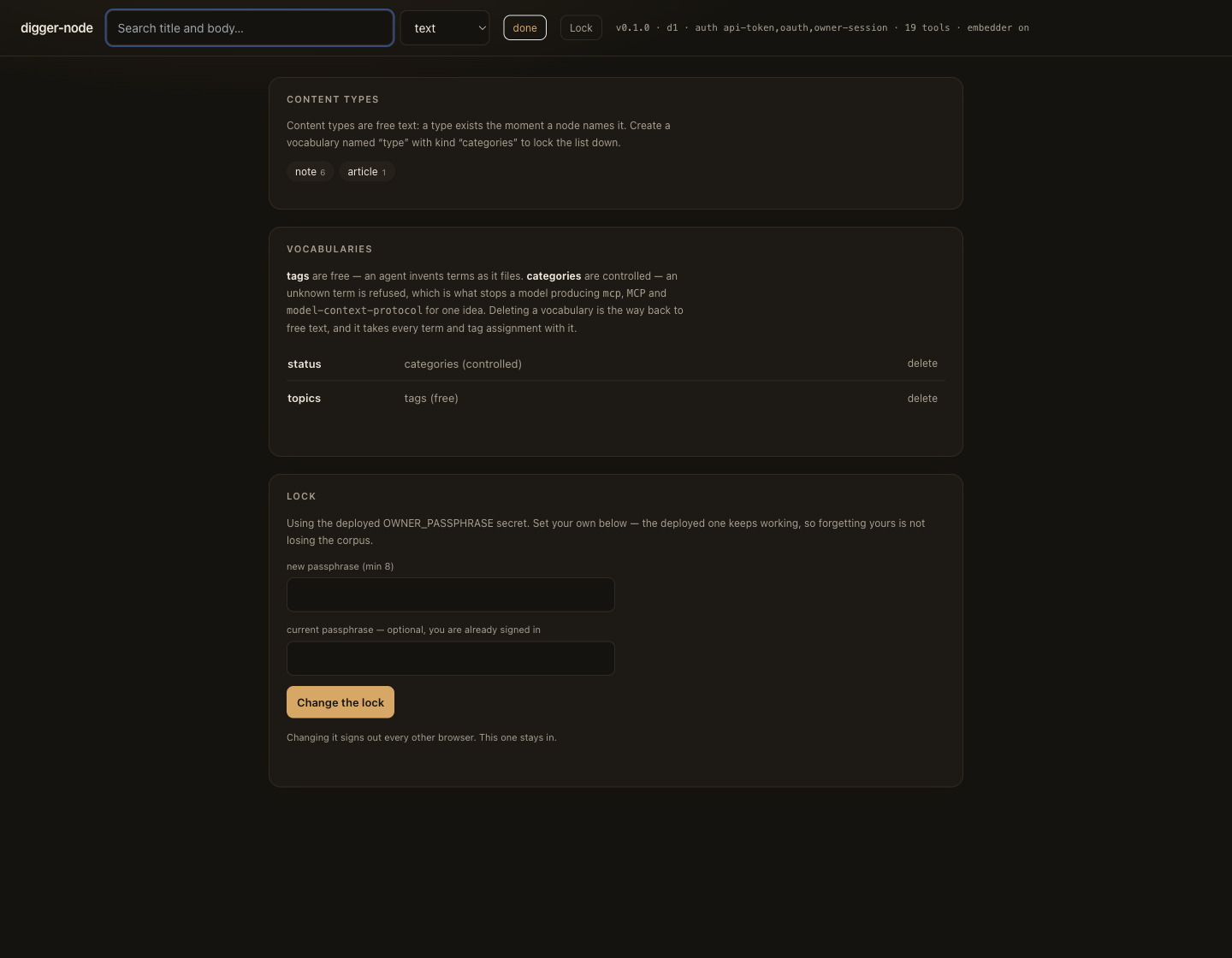
Task: Delete the status vocabulary
Action: pyautogui.click(x=922, y=364)
